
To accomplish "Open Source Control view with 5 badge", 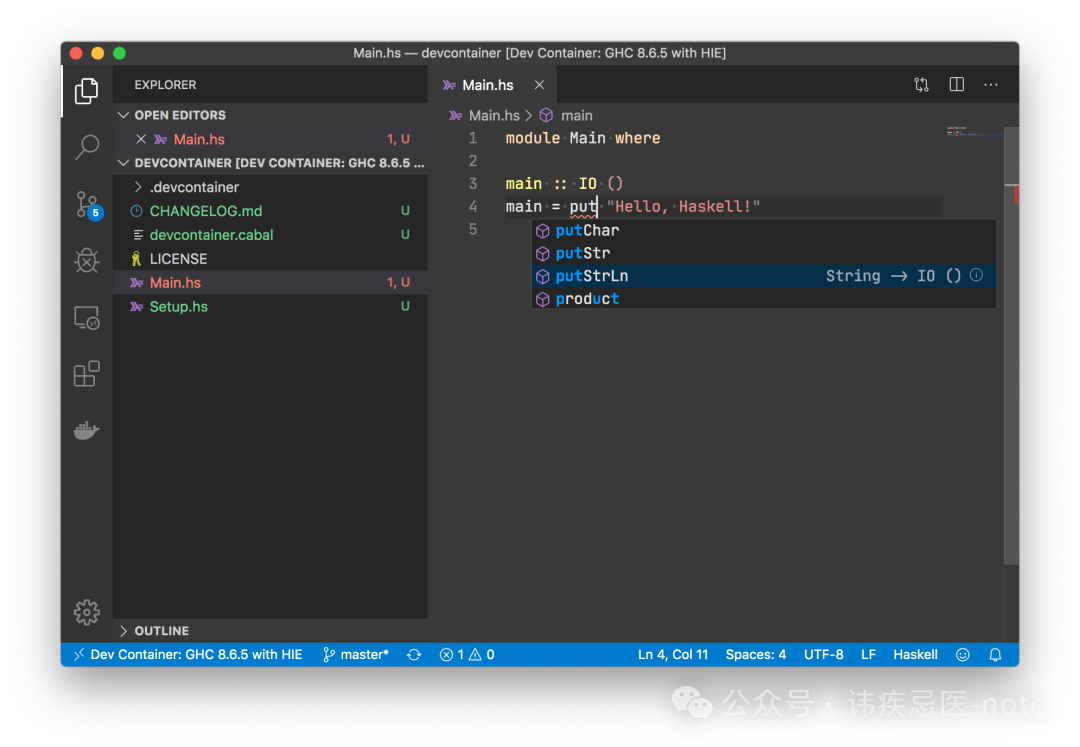I will (88, 205).
